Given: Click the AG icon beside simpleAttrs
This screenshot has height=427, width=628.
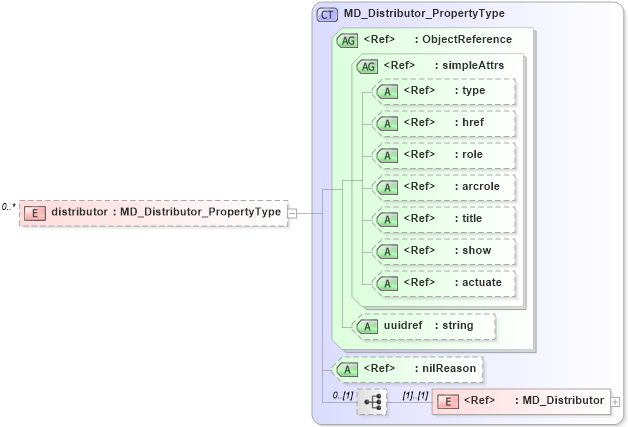Looking at the screenshot, I should pyautogui.click(x=367, y=66).
